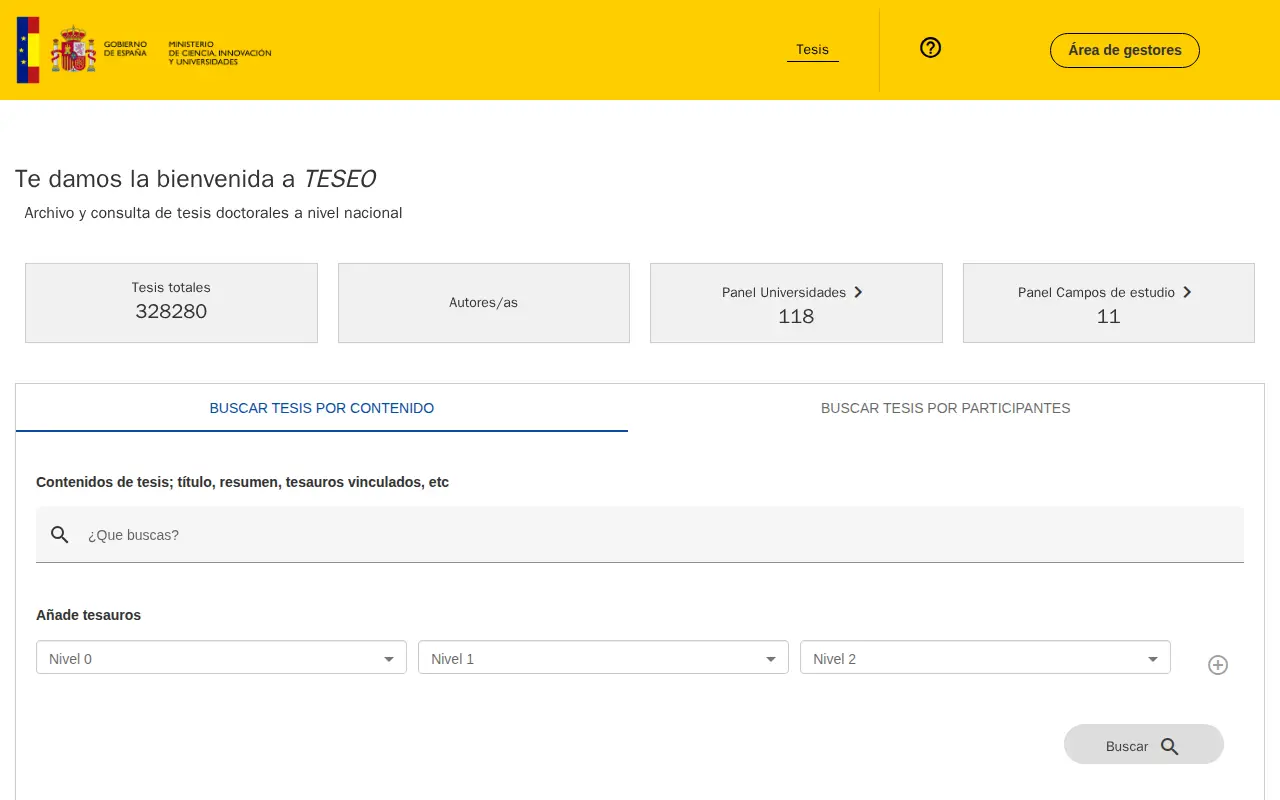Open Panel Campos de estudio card

(1108, 303)
